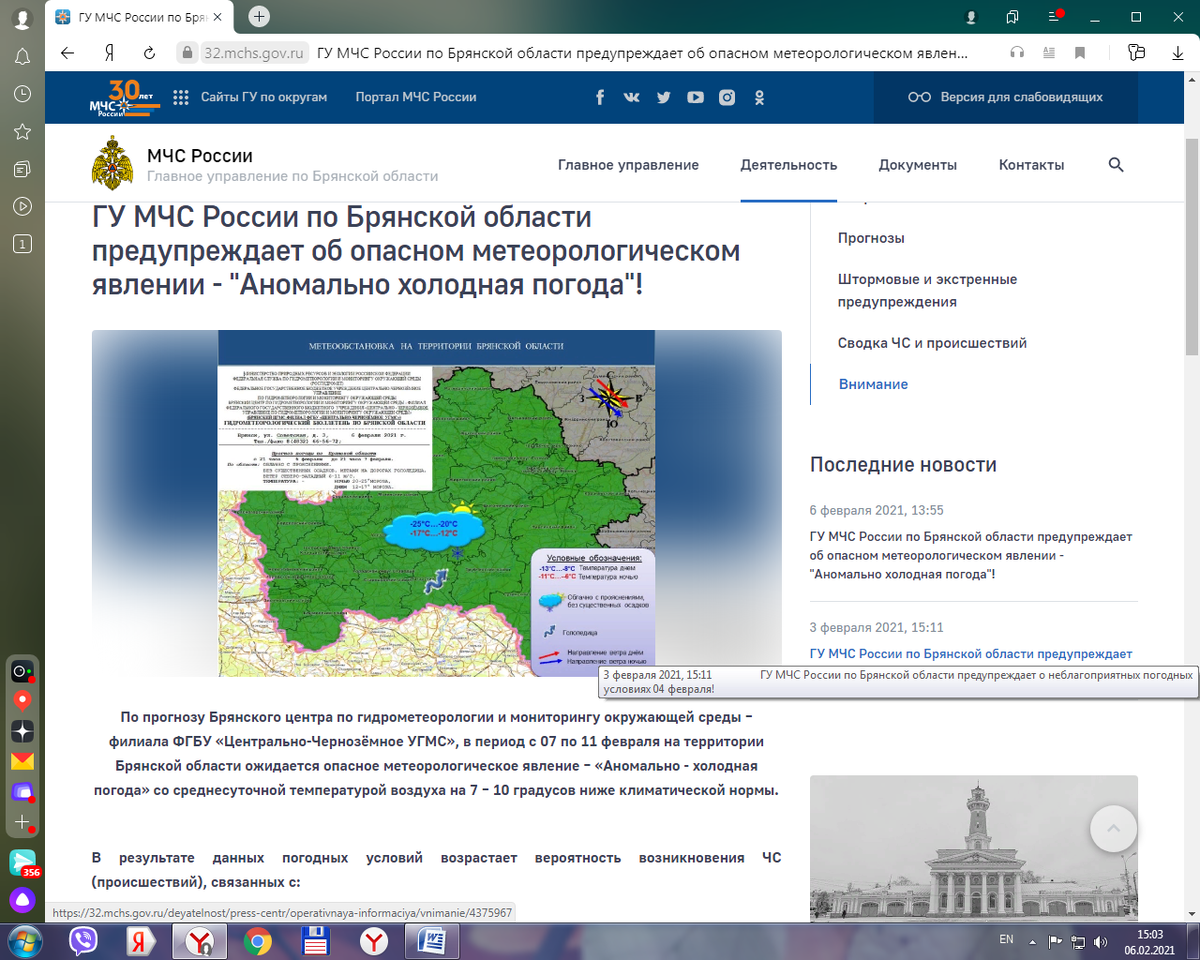
Task: Switch the EN input language indicator
Action: tap(1006, 940)
